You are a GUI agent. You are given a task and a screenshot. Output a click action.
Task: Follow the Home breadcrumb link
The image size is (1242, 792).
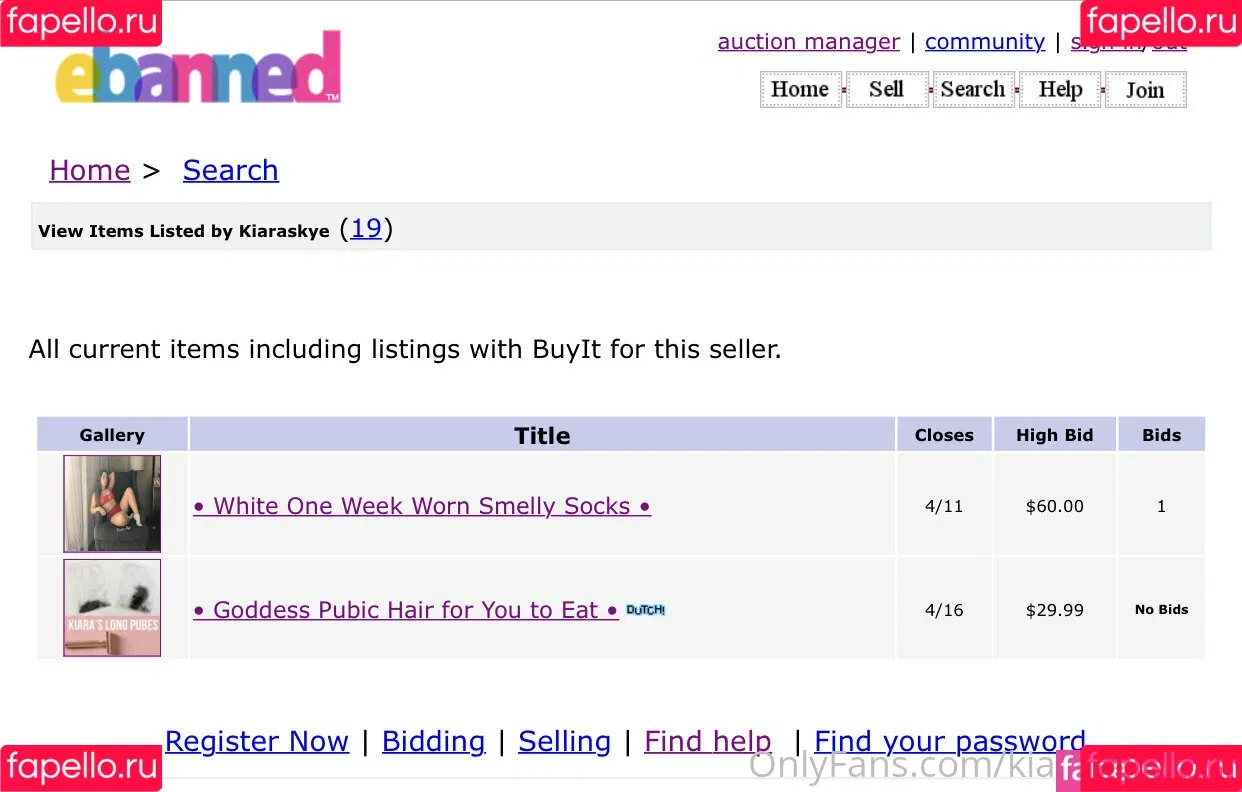[x=90, y=171]
